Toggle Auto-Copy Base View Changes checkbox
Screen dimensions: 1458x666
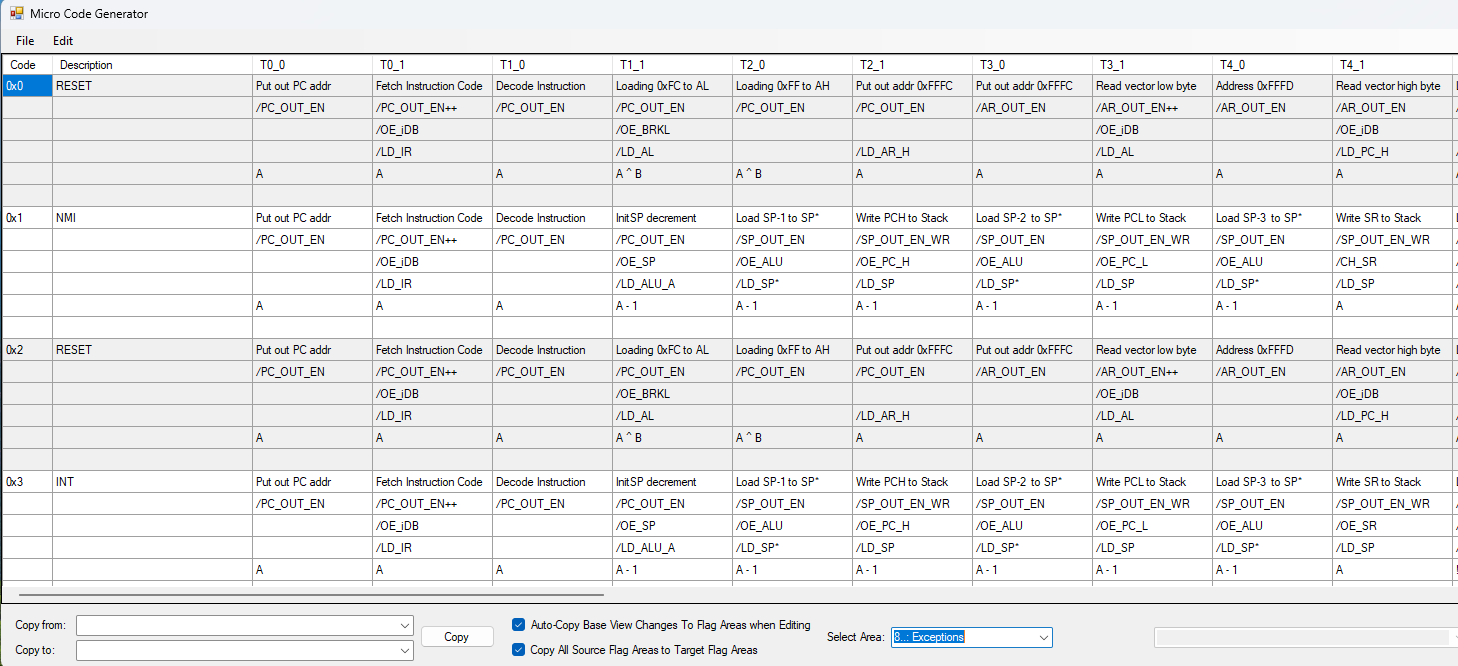(518, 625)
